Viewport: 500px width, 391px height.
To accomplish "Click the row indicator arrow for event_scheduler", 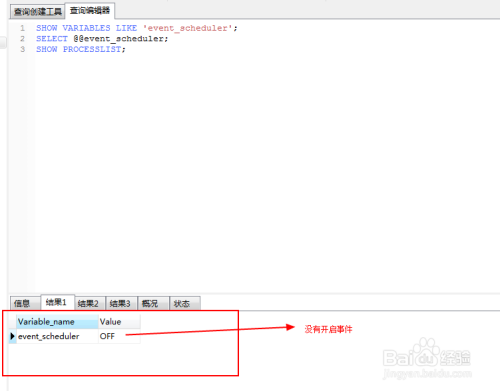I will click(13, 336).
